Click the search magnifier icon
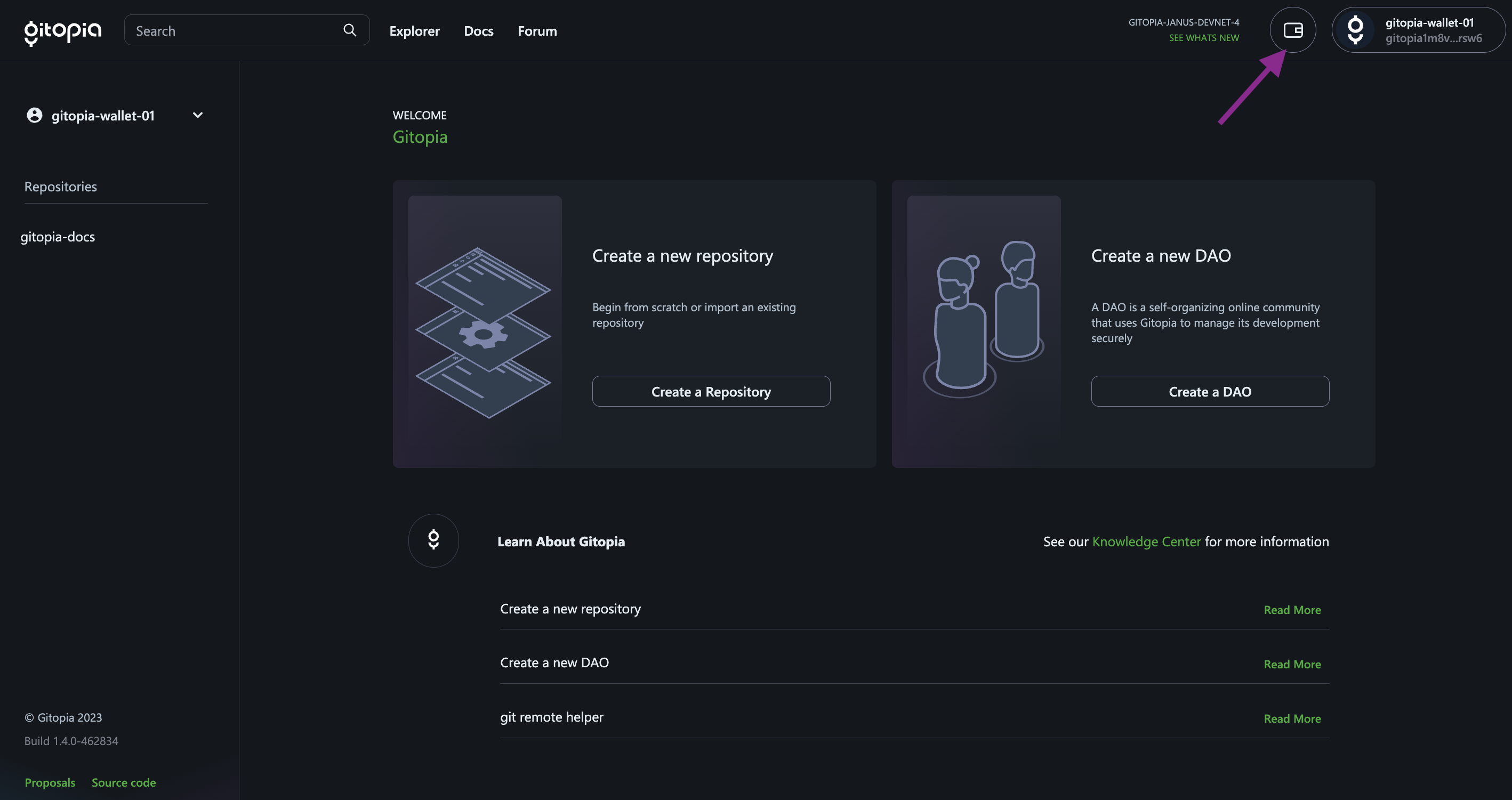1512x800 pixels. pos(350,30)
